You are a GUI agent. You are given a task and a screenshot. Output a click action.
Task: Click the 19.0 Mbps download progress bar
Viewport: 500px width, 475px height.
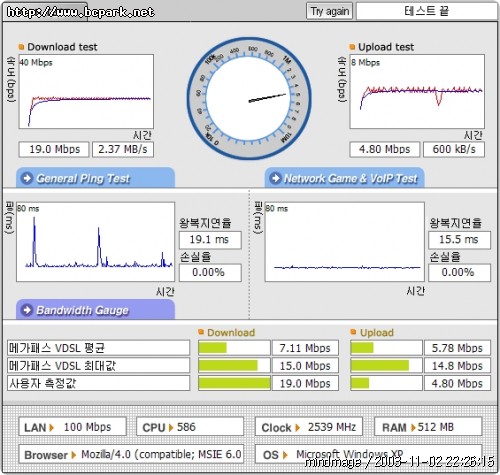coord(234,383)
